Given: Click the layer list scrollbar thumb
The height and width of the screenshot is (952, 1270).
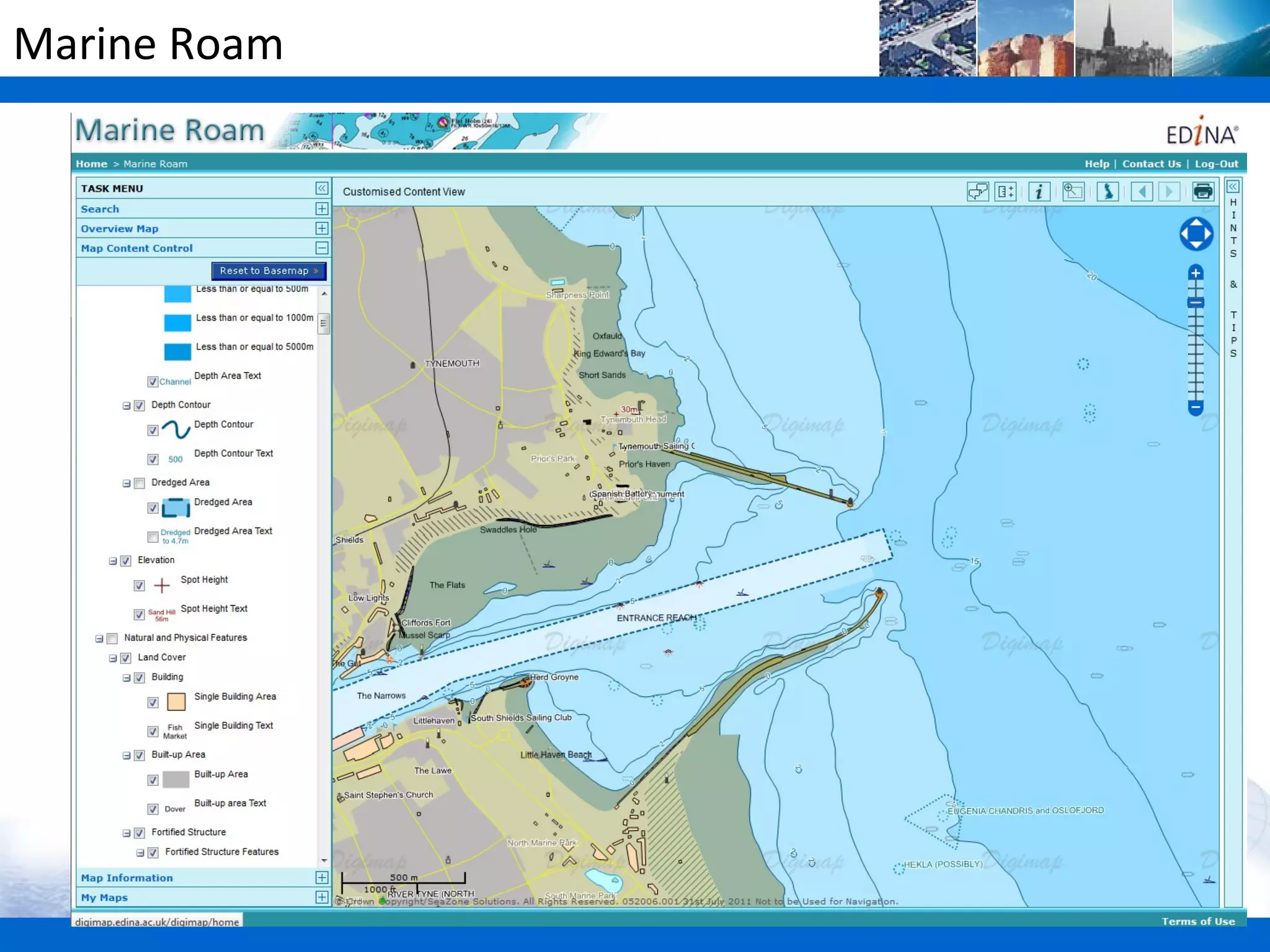Looking at the screenshot, I should pos(324,323).
